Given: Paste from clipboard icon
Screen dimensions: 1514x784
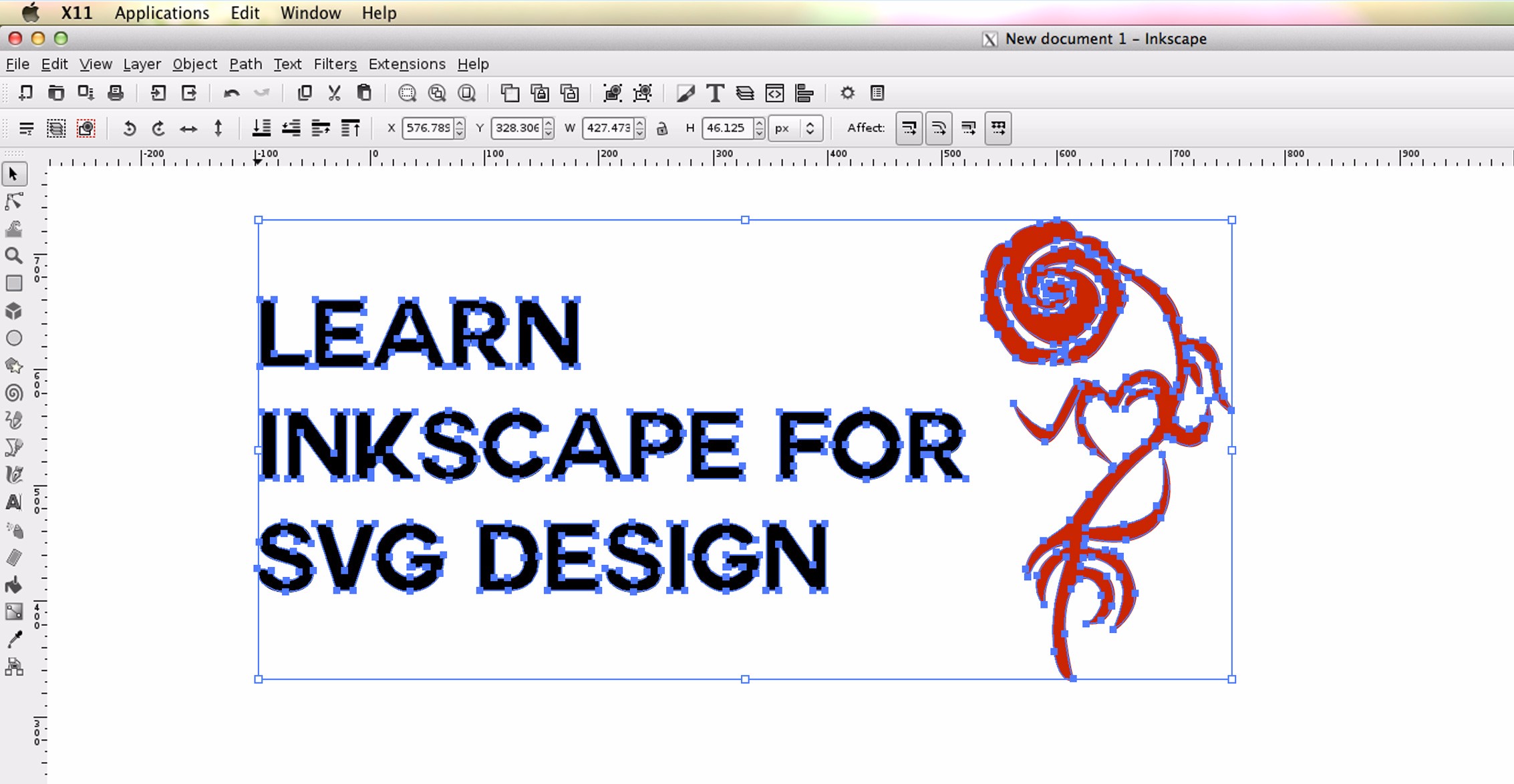Looking at the screenshot, I should pyautogui.click(x=364, y=93).
